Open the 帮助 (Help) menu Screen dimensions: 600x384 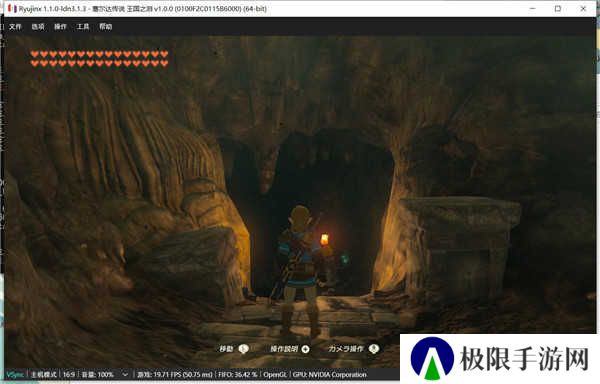point(106,27)
